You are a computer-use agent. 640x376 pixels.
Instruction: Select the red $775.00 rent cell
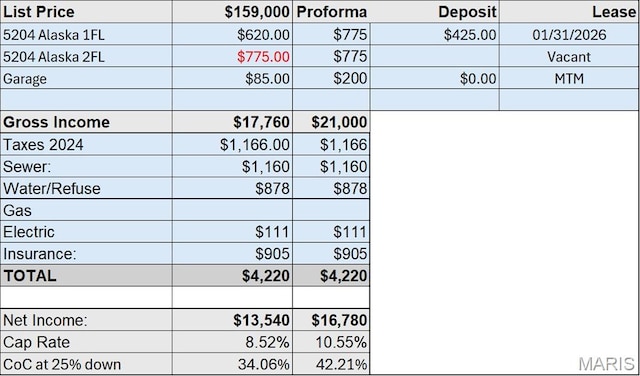pyautogui.click(x=232, y=56)
